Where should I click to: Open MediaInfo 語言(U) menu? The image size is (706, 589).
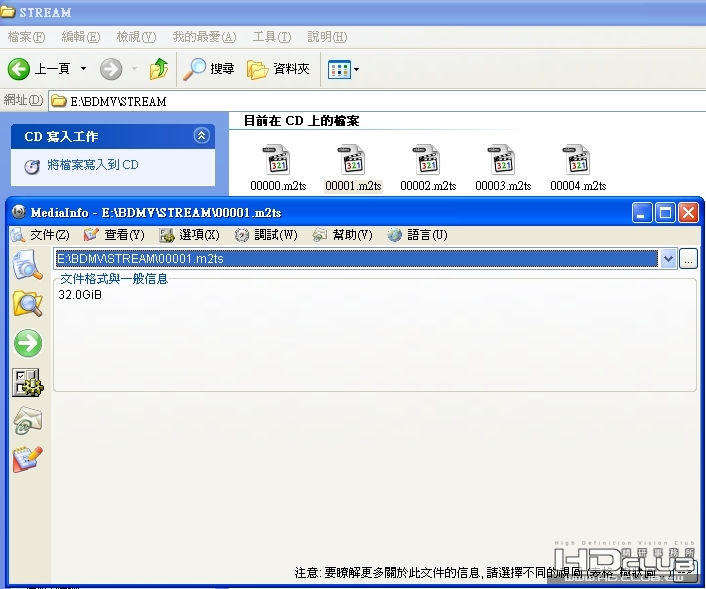pyautogui.click(x=417, y=235)
